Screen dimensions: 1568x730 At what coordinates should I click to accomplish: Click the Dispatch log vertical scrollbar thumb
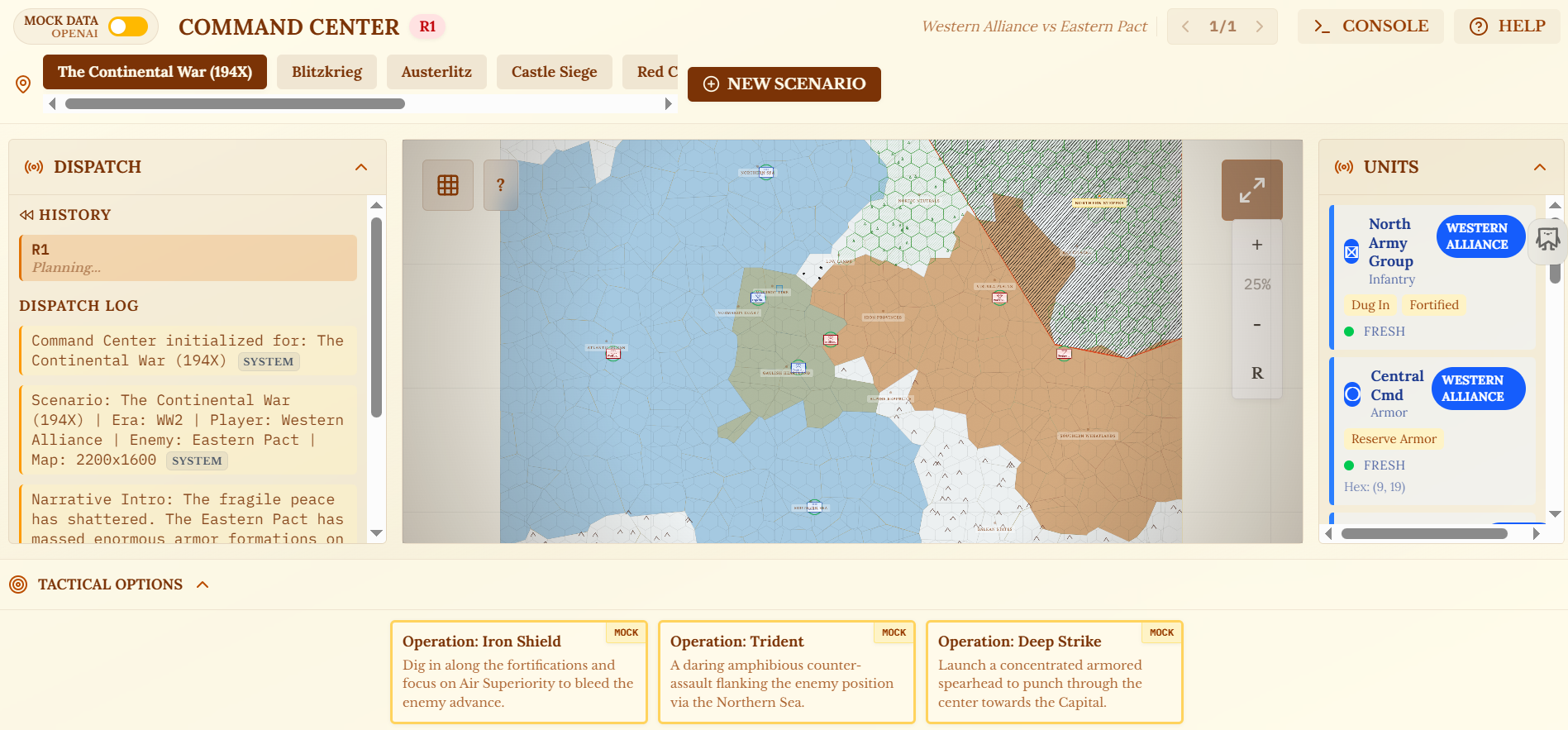(x=377, y=317)
